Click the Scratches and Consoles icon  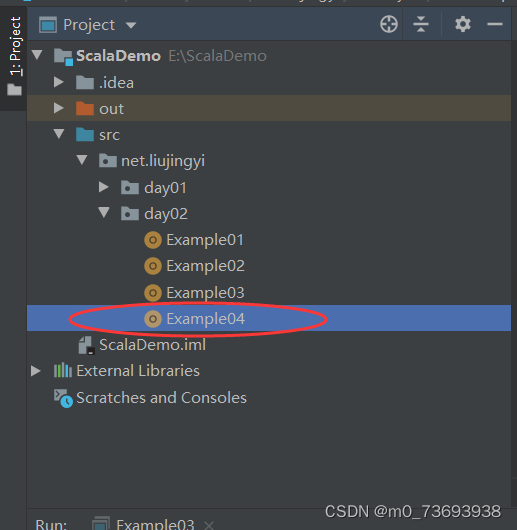63,398
